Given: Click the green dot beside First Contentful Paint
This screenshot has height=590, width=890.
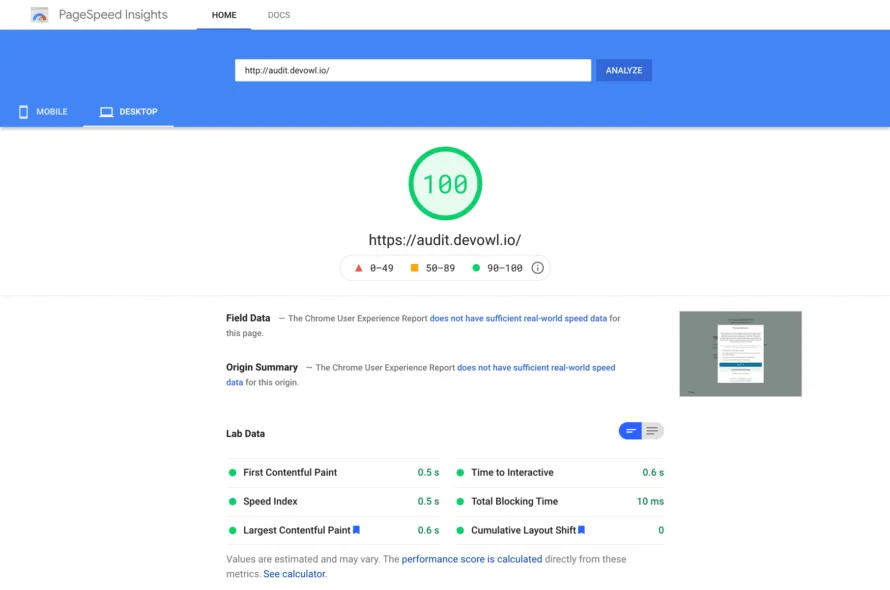Looking at the screenshot, I should [232, 472].
